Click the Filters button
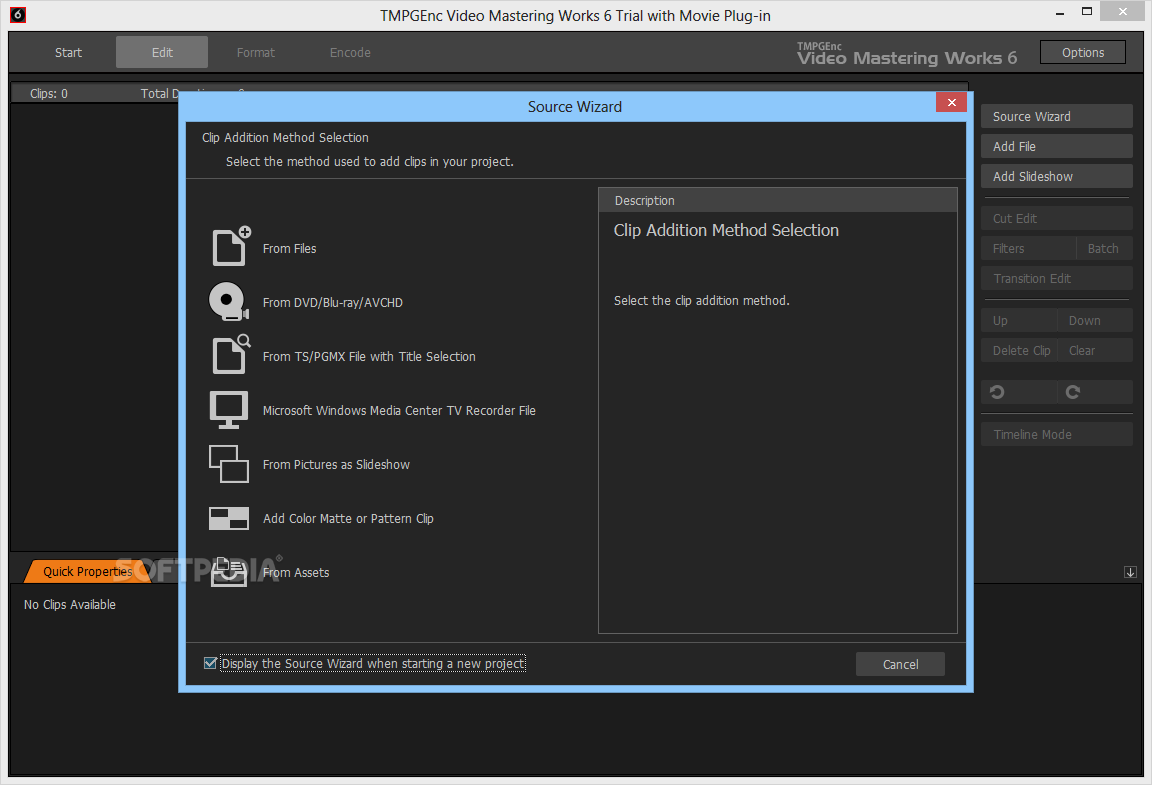Viewport: 1152px width, 785px height. [x=1029, y=248]
